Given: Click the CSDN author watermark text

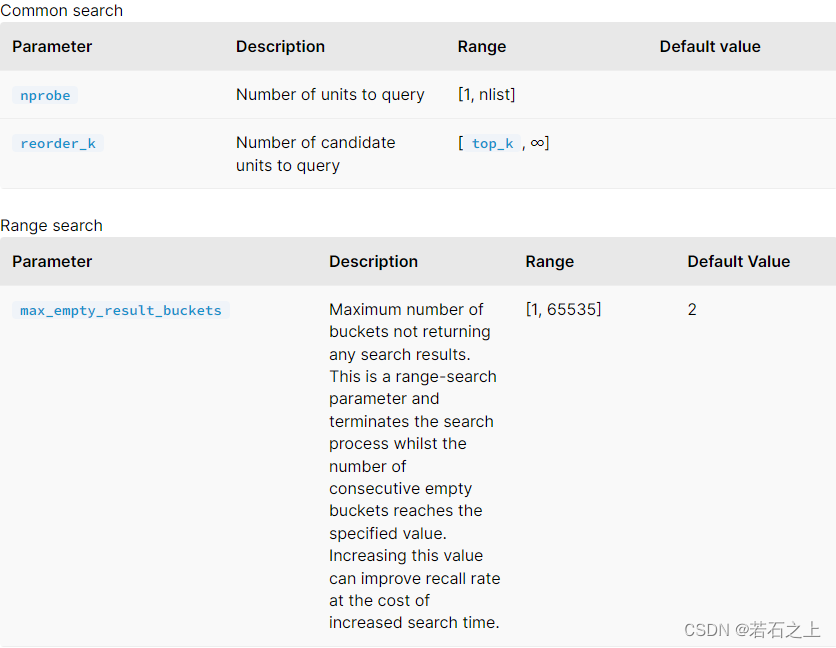Looking at the screenshot, I should (752, 630).
